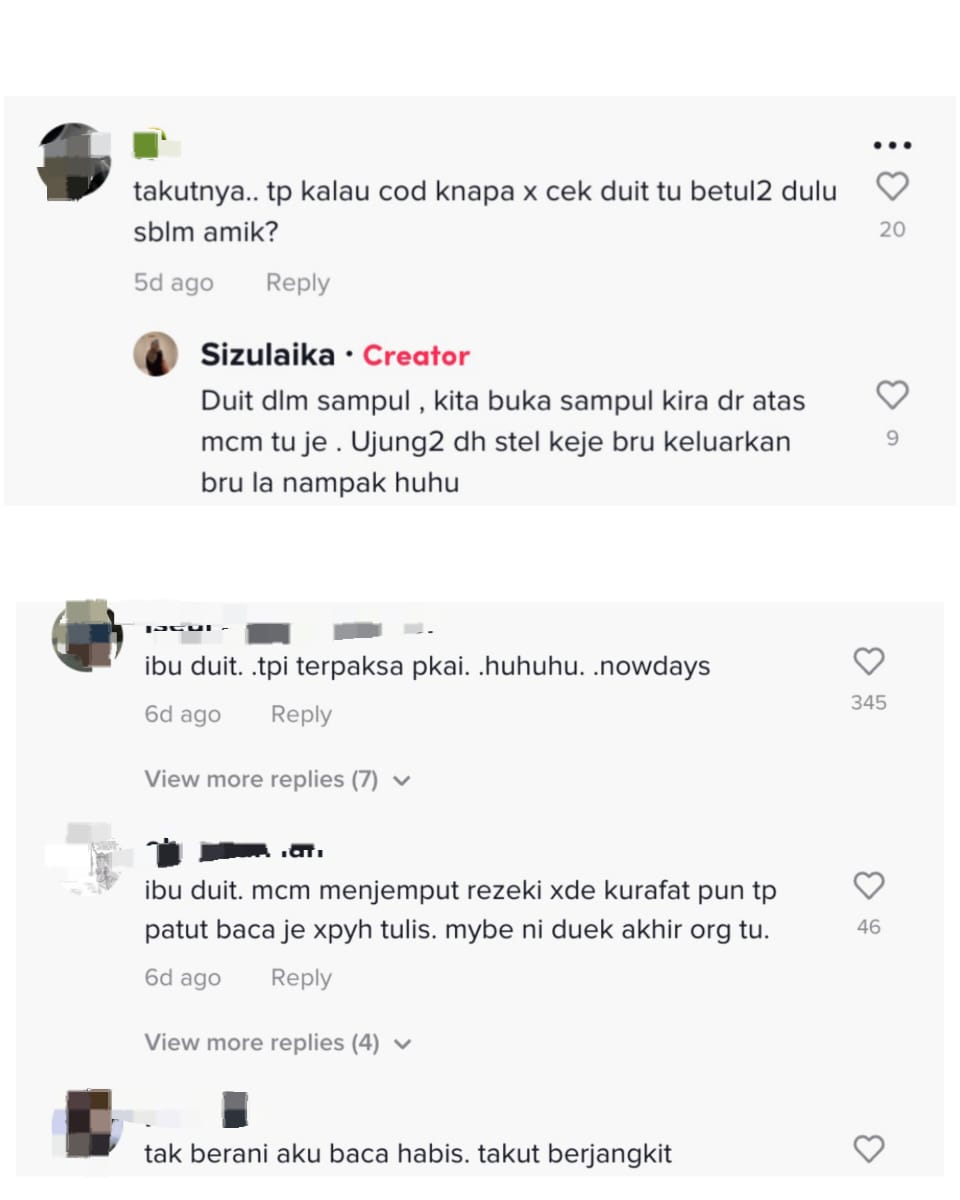960x1200 pixels.
Task: Like Sizulaika's creator reply
Action: click(x=892, y=395)
